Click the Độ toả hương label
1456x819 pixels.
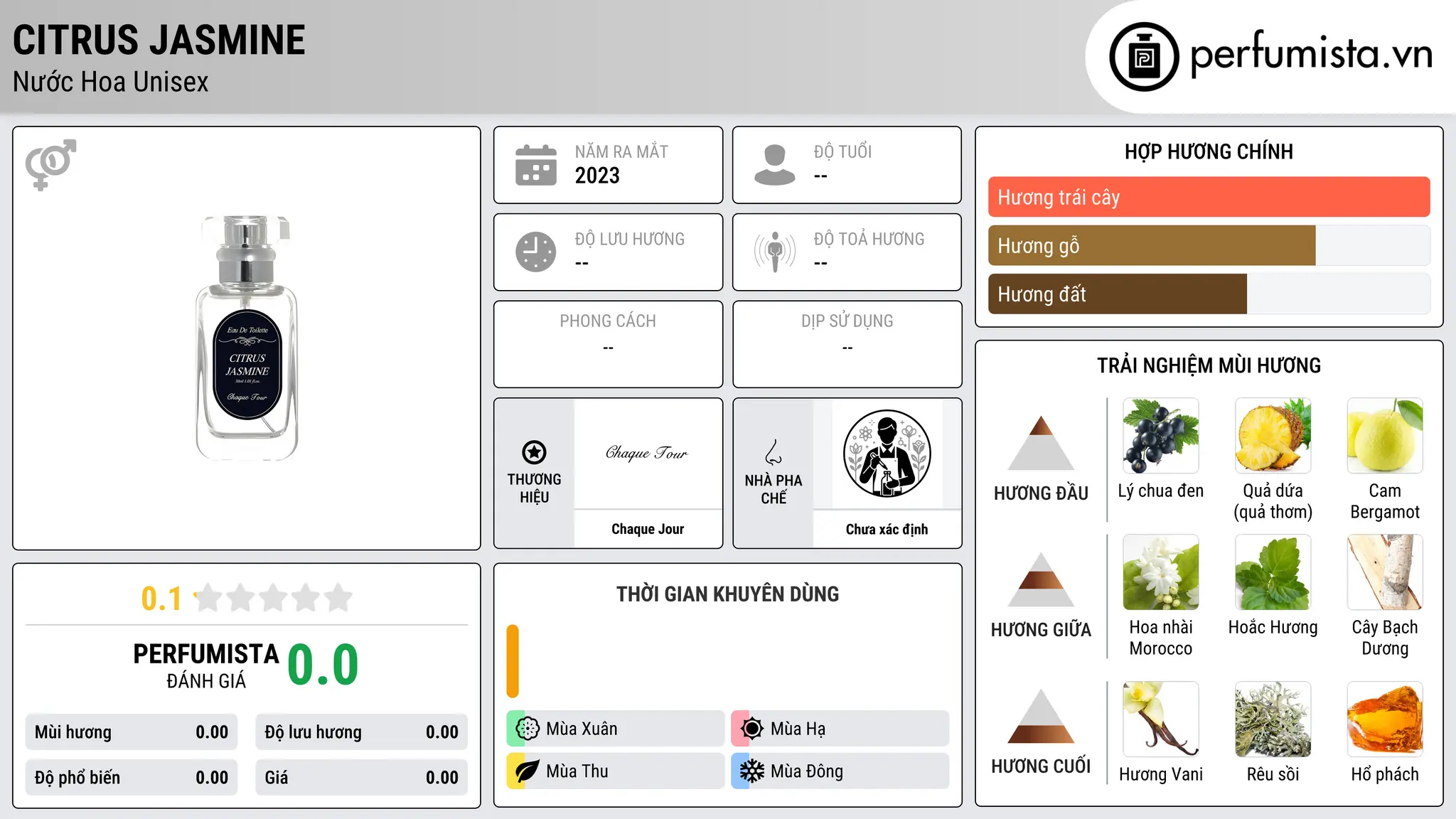click(x=869, y=239)
